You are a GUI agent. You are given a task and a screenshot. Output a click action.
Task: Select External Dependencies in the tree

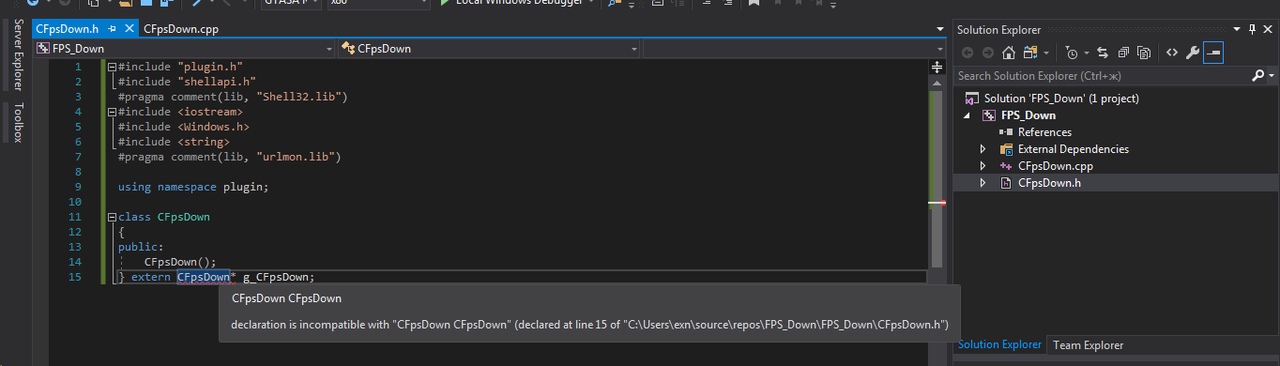click(x=1073, y=149)
